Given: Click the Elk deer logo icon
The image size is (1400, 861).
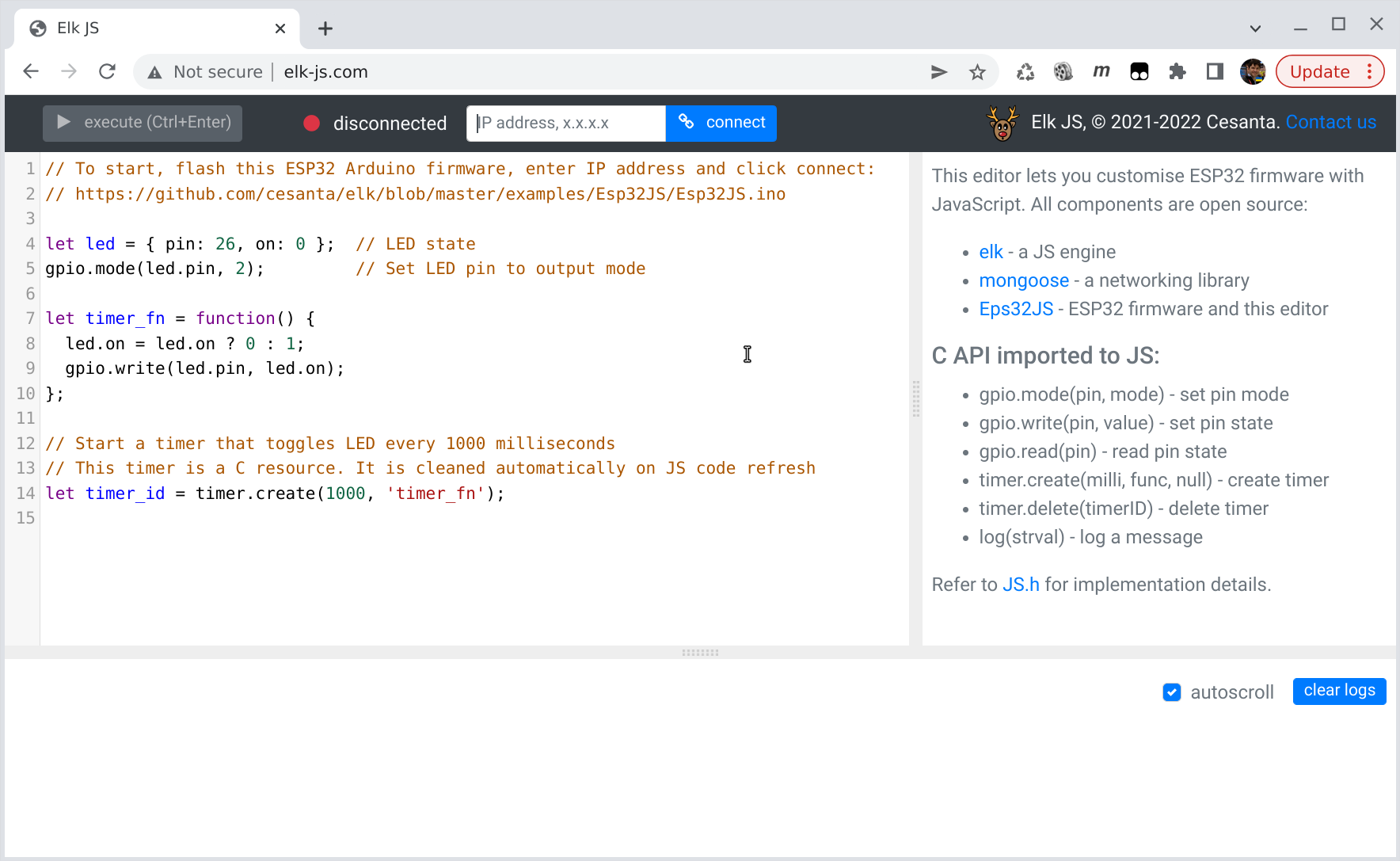Looking at the screenshot, I should tap(1002, 123).
